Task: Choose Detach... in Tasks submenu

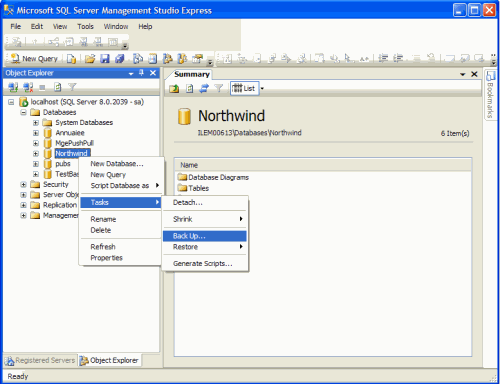Action: [x=205, y=203]
